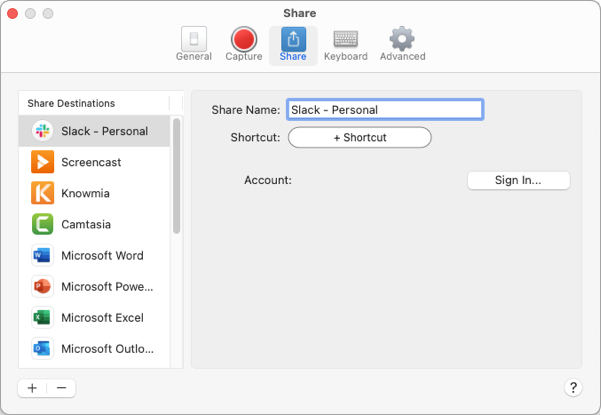Select the Camtasia destination label

tap(86, 224)
